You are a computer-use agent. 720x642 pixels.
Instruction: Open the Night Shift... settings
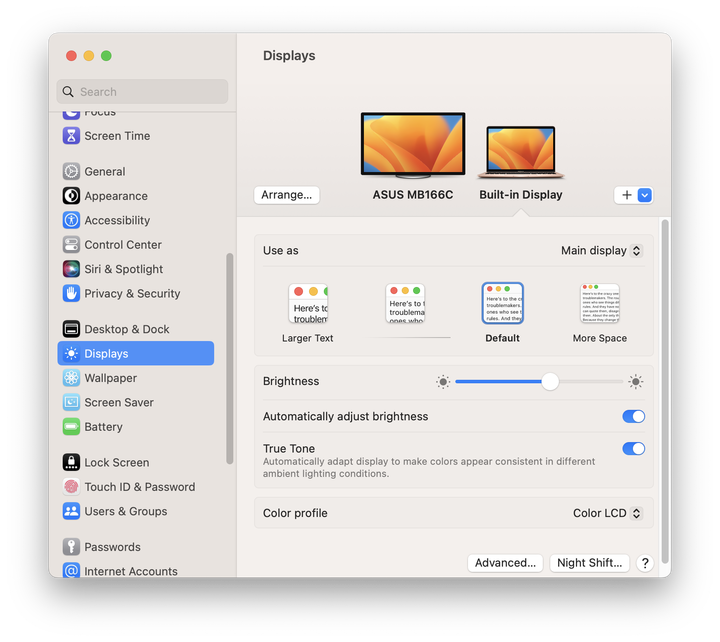point(589,563)
